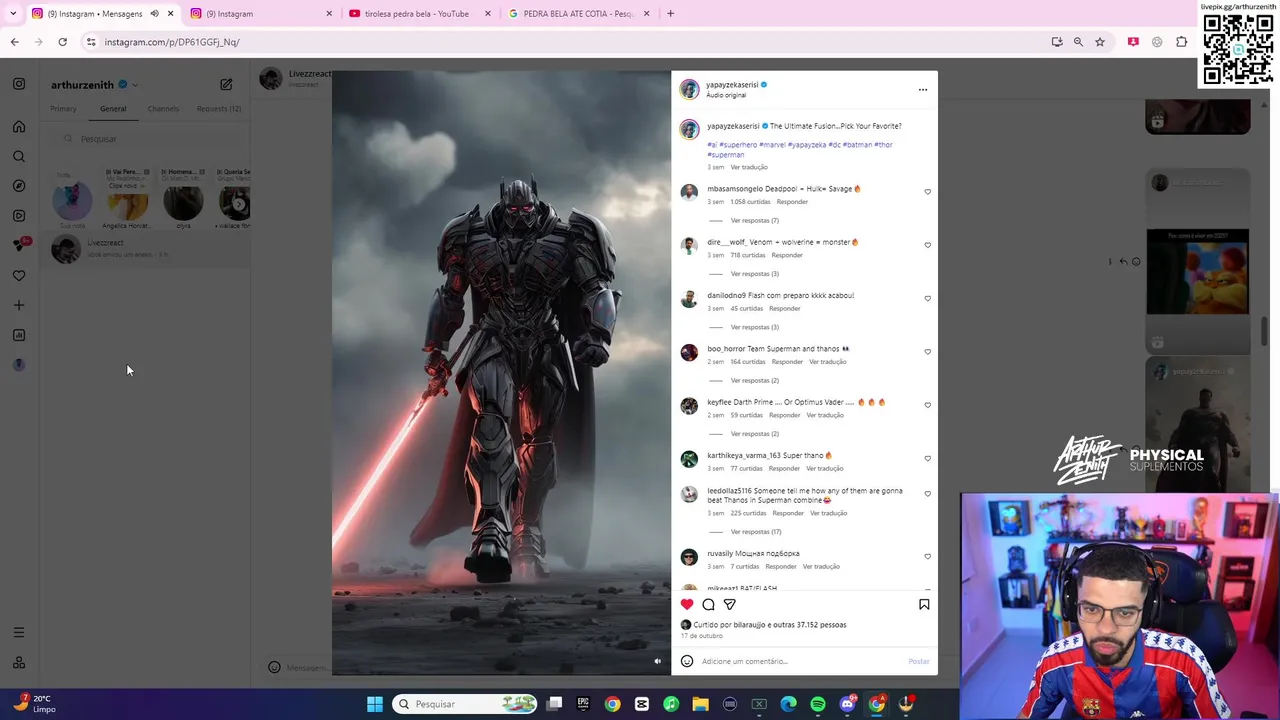Open the dashboard chart icon in sidebar
1280x720 pixels.
click(x=19, y=335)
